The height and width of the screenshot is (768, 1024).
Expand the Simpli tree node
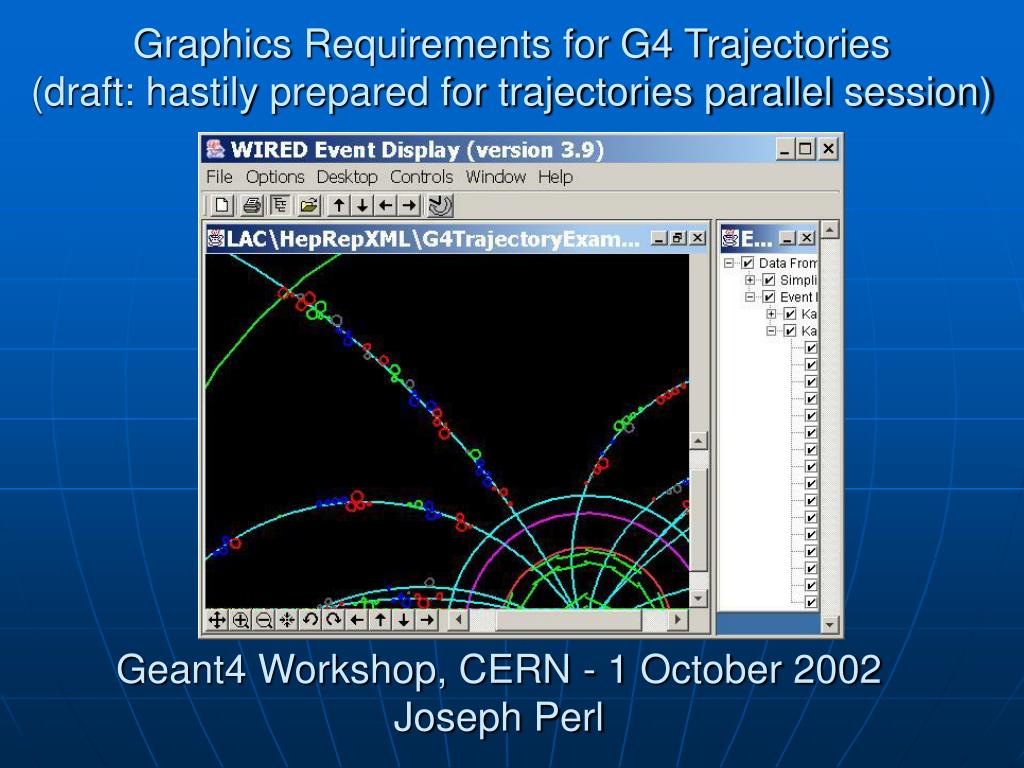(750, 280)
